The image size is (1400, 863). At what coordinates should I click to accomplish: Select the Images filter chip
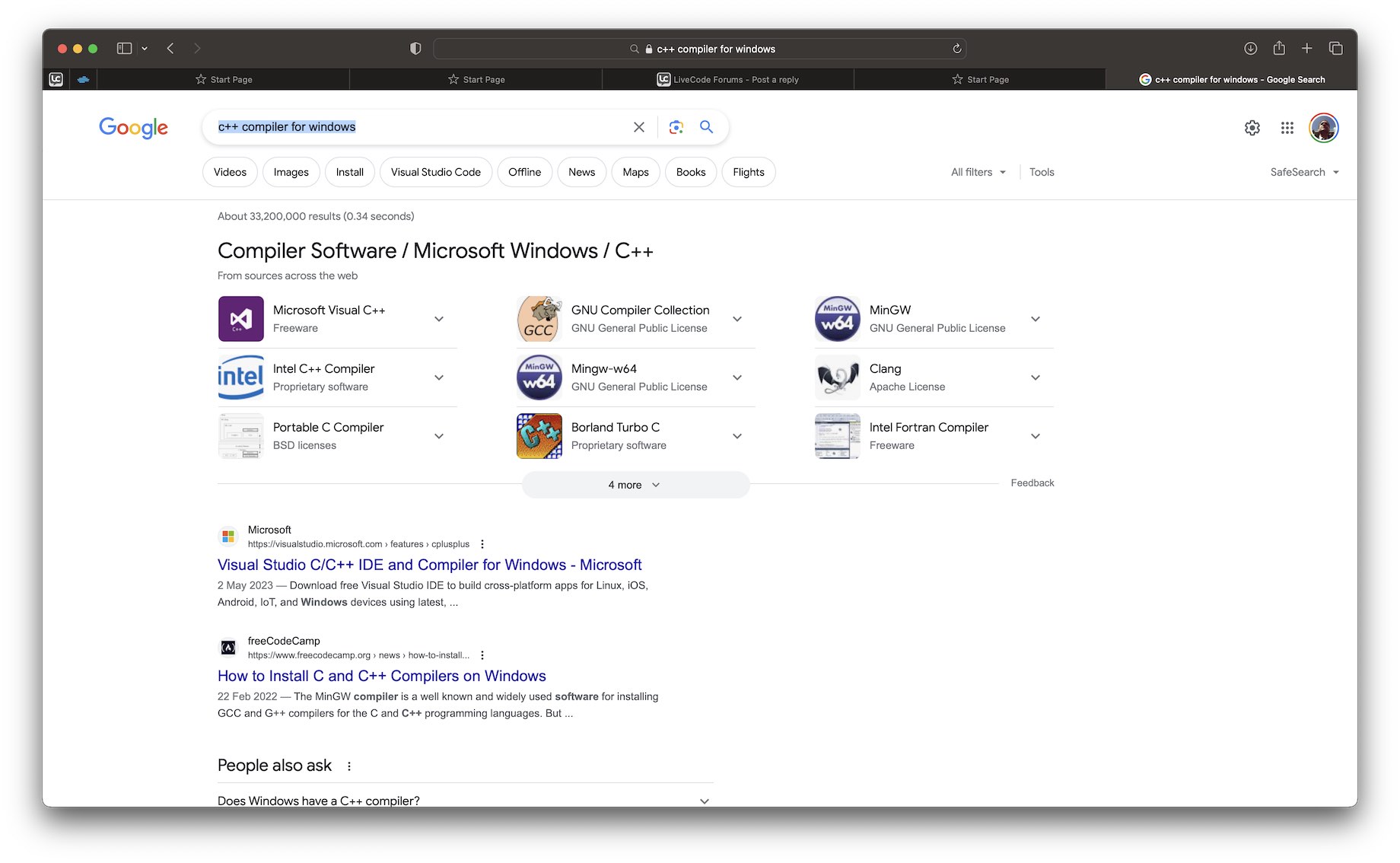291,172
